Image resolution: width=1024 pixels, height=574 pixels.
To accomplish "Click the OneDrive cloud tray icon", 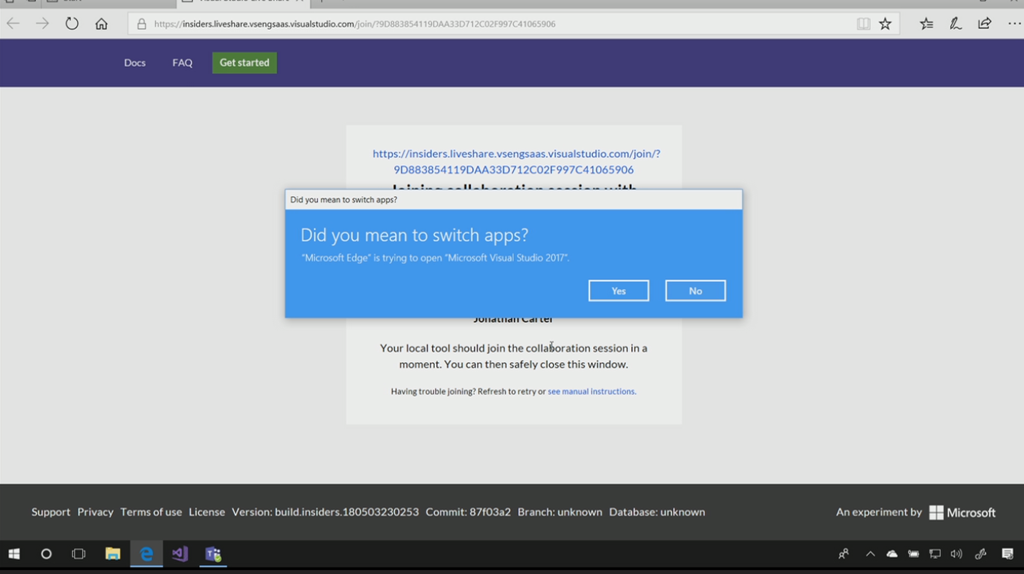I will point(891,554).
